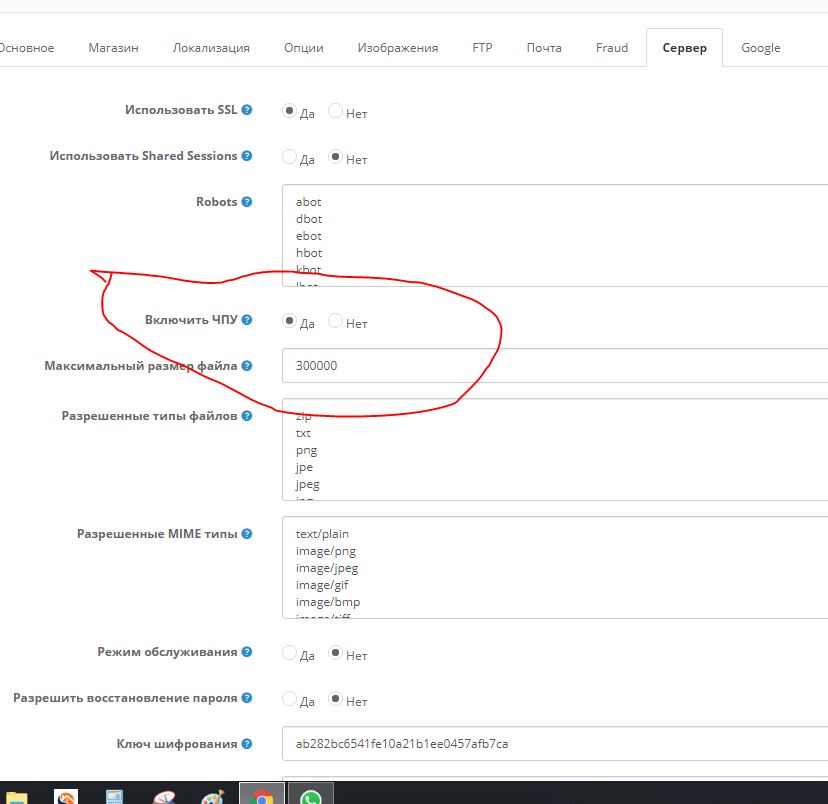Select Да for Разрешить восстановление пароля
828x804 pixels.
pos(290,699)
